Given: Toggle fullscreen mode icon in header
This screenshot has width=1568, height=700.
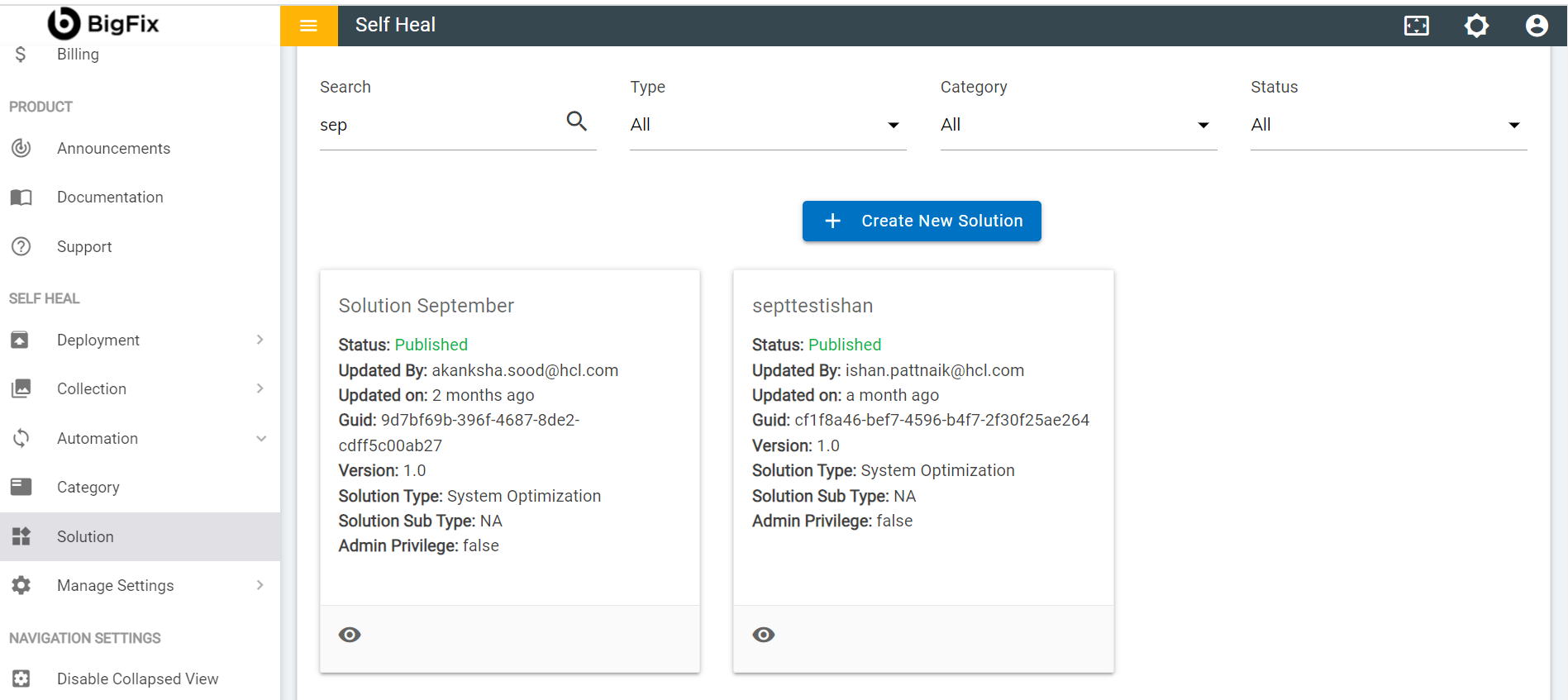Looking at the screenshot, I should [1416, 26].
